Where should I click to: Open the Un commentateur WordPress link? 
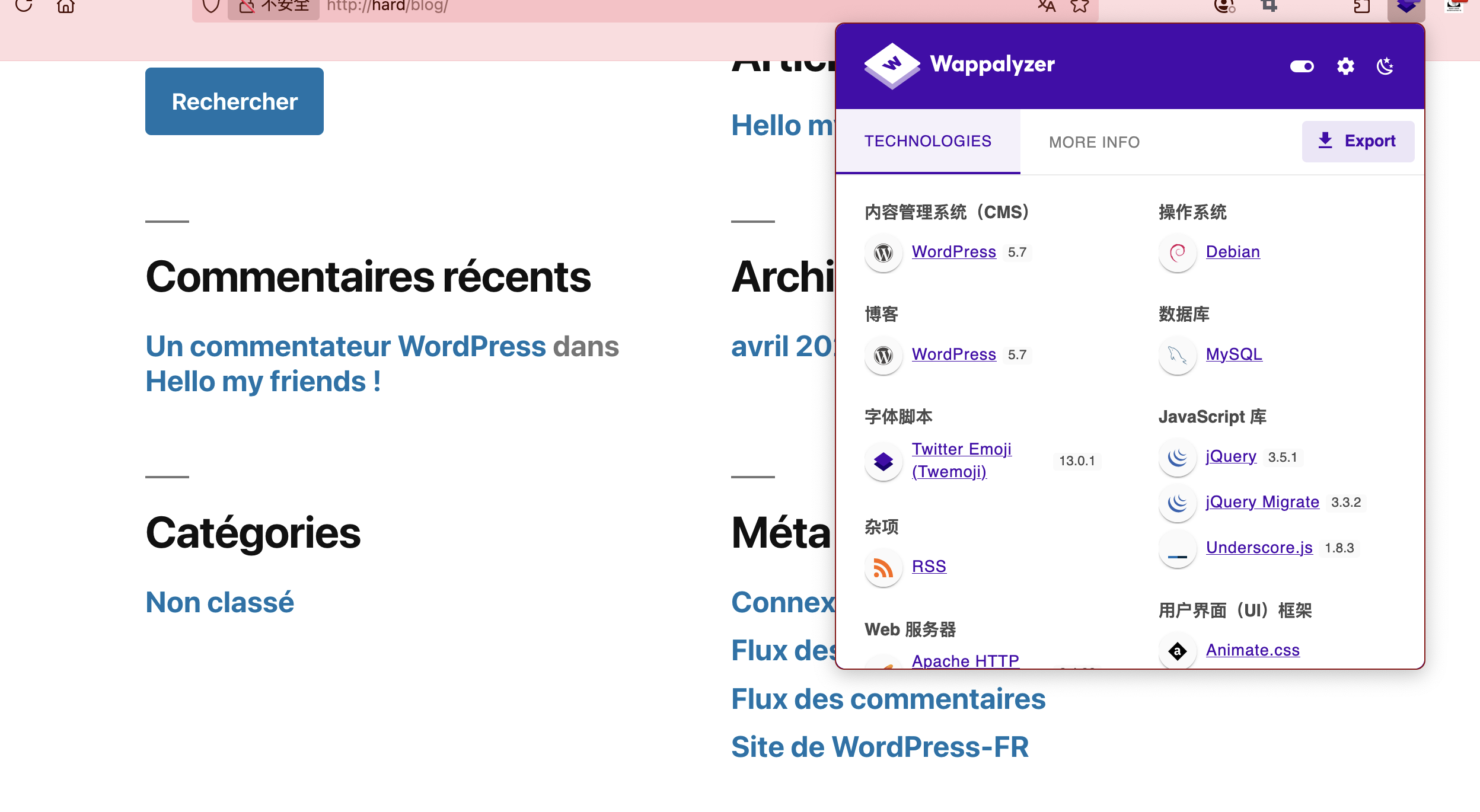(346, 346)
